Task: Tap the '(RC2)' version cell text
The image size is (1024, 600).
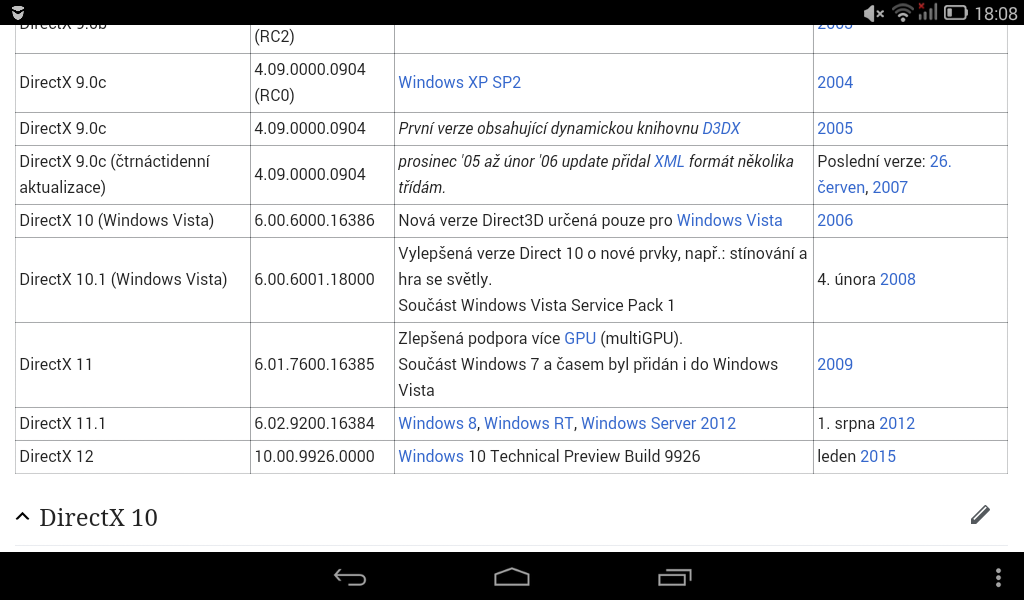Action: pyautogui.click(x=274, y=37)
